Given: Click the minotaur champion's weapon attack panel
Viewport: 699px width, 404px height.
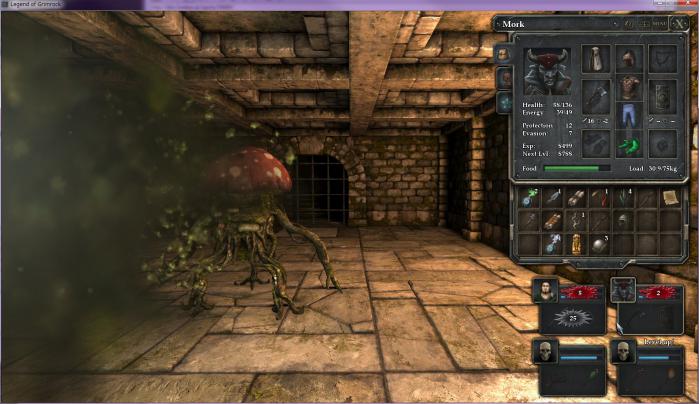Looking at the screenshot, I should [x=650, y=318].
